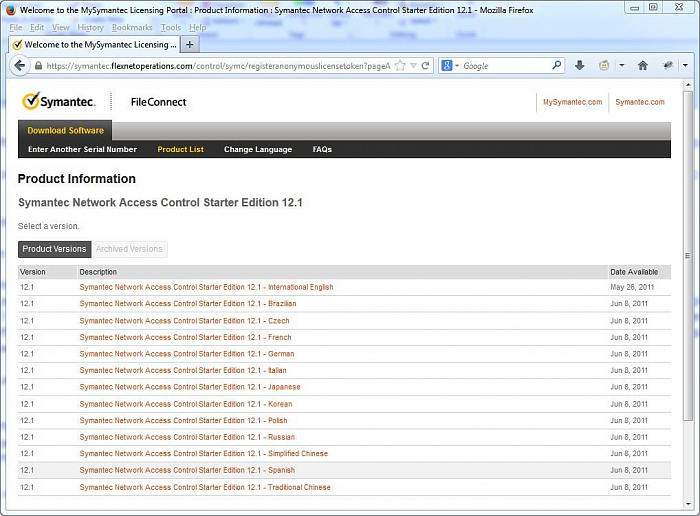Open the View menu

[61, 28]
